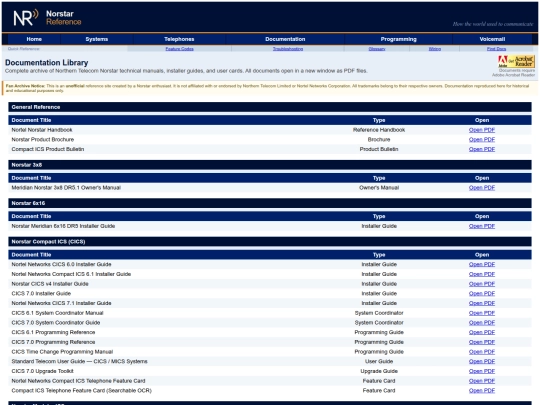Screen dimensions: 540x405
Task: Open PDF for Feature Card (Searchable OCR)
Action: [x=482, y=391]
